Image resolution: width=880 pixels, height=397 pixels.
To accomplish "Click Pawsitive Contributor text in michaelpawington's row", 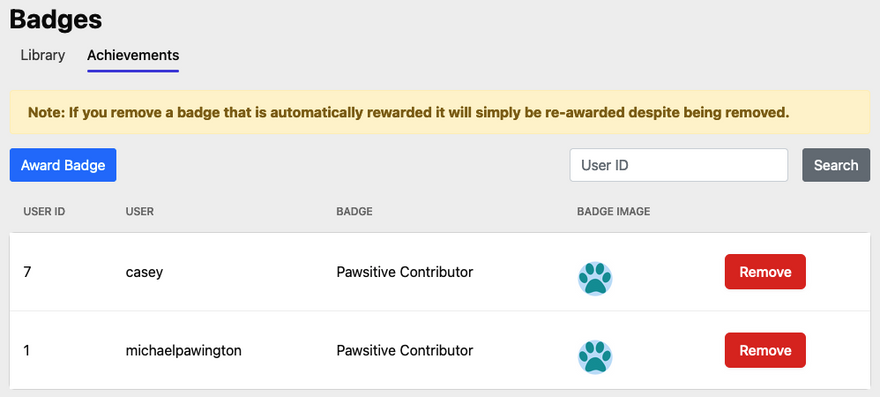I will (x=405, y=351).
